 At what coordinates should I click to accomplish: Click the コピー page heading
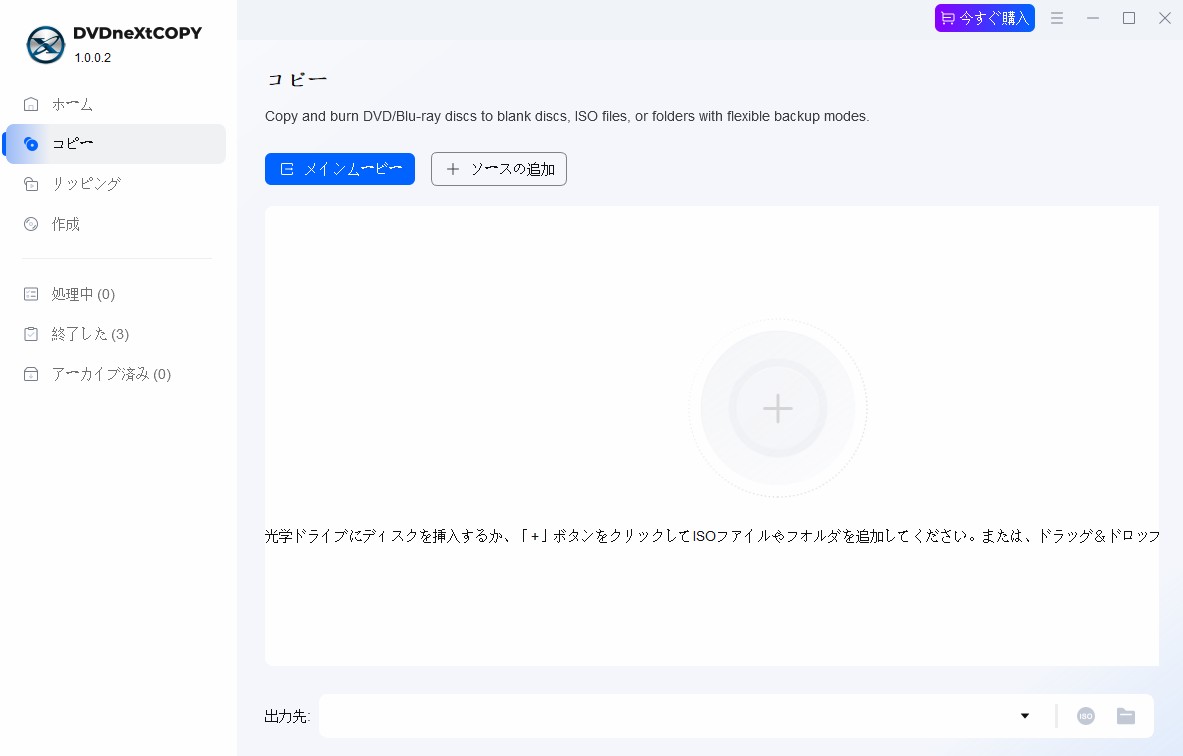[297, 79]
